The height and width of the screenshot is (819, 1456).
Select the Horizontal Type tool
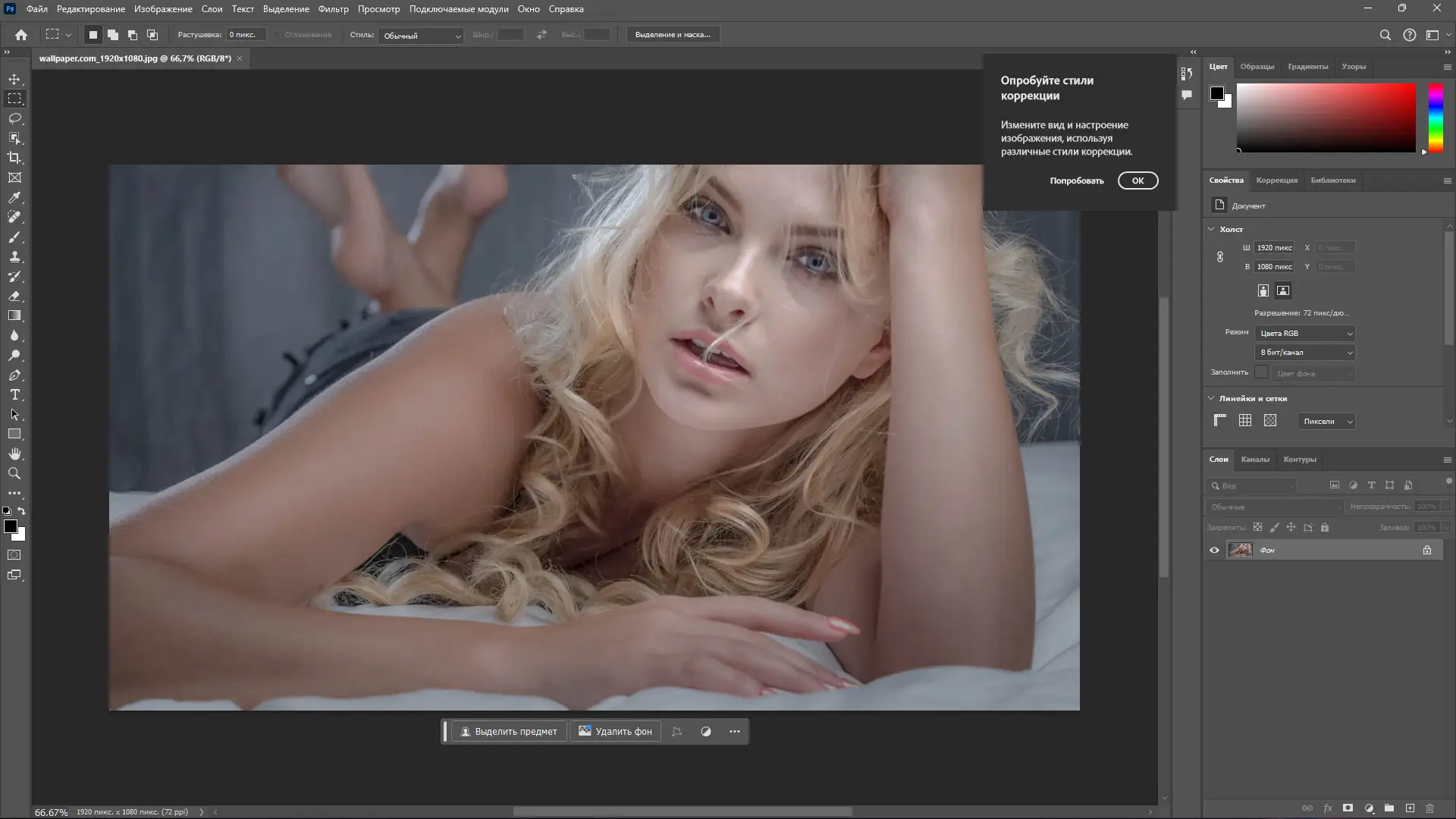[x=14, y=394]
